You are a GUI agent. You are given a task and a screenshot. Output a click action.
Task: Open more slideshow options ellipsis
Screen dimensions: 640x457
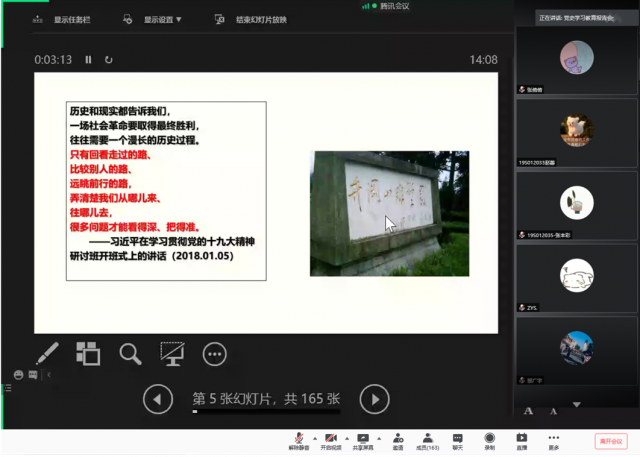[x=214, y=354]
